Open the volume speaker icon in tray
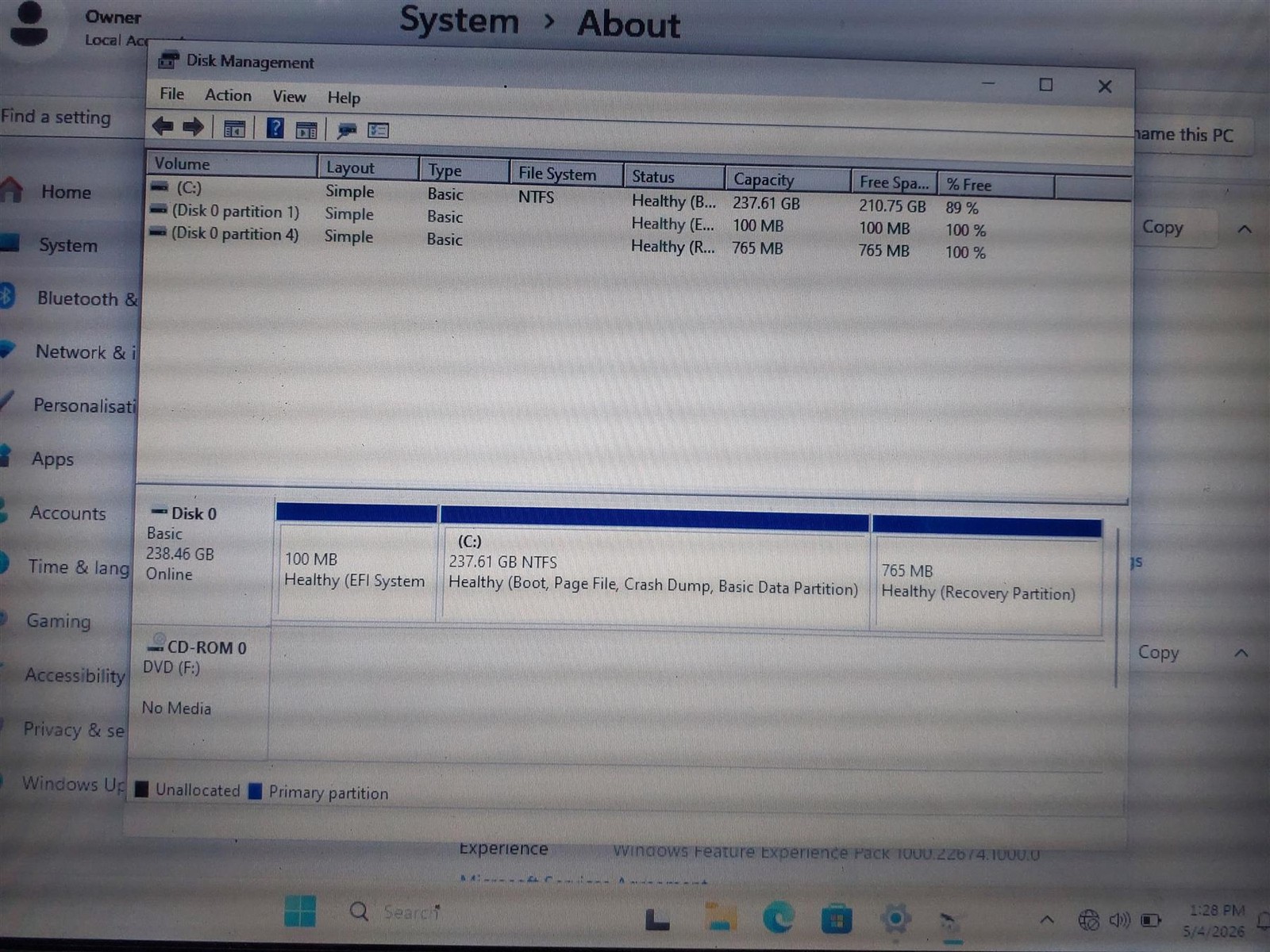 click(x=1119, y=920)
